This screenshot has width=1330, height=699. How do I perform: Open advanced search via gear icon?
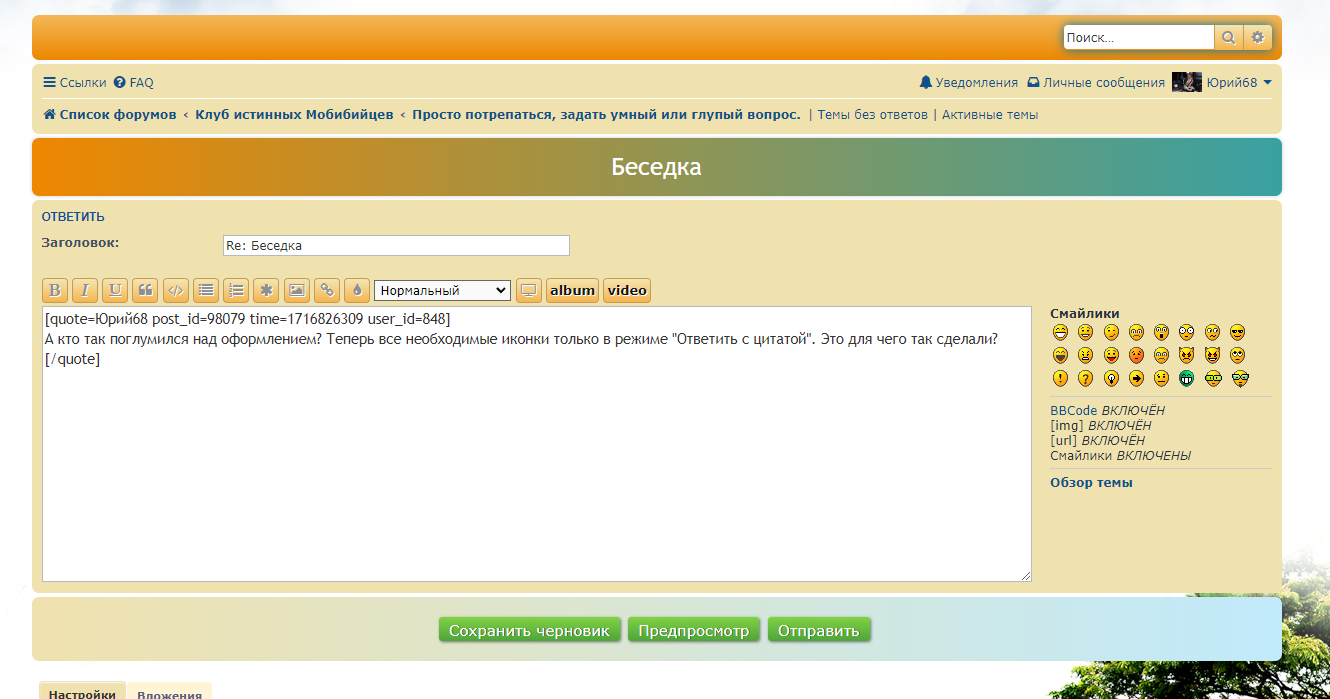click(x=1258, y=38)
